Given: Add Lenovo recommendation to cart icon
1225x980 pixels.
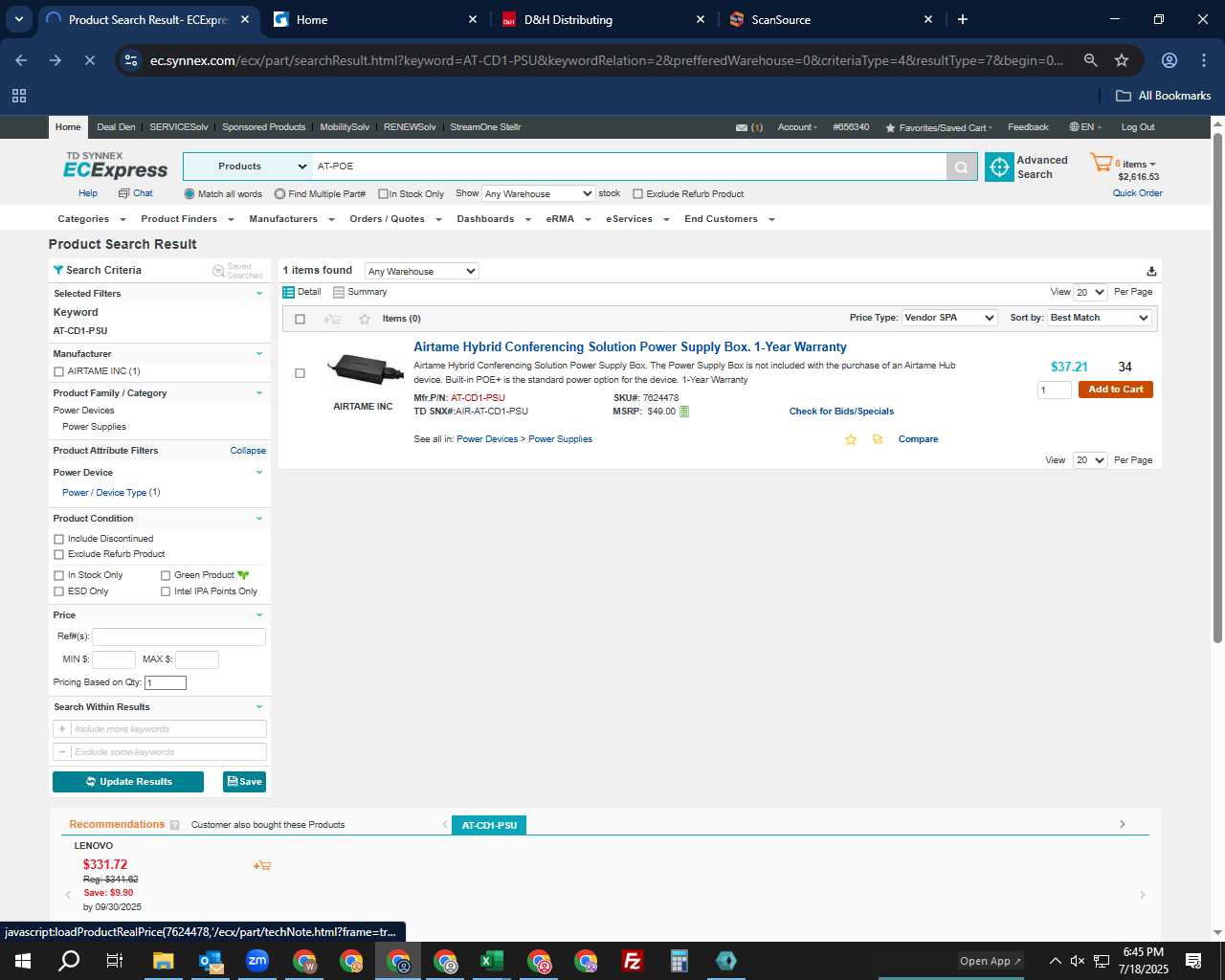Looking at the screenshot, I should 262,865.
